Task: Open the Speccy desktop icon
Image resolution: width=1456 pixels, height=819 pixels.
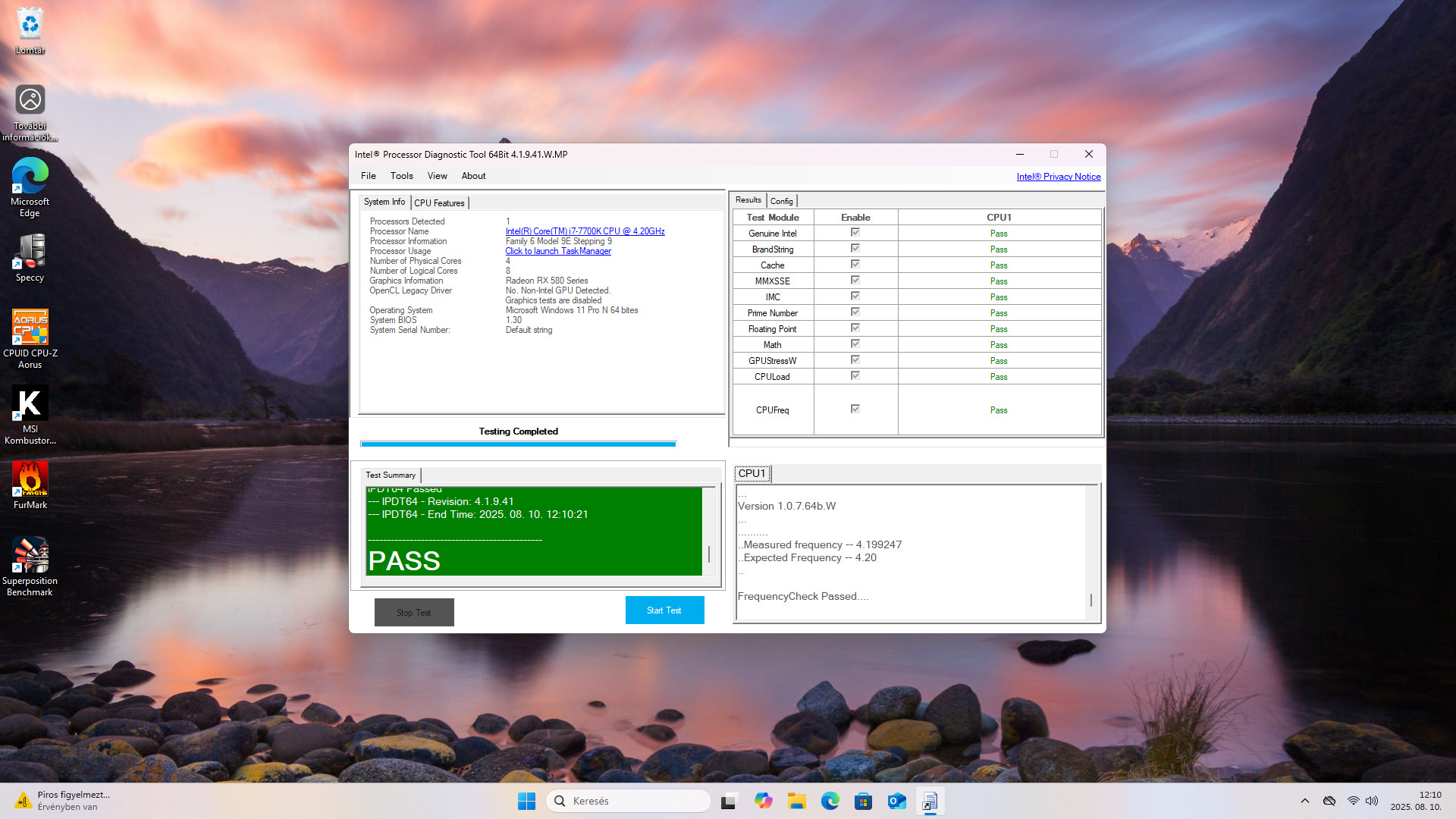Action: 30,256
